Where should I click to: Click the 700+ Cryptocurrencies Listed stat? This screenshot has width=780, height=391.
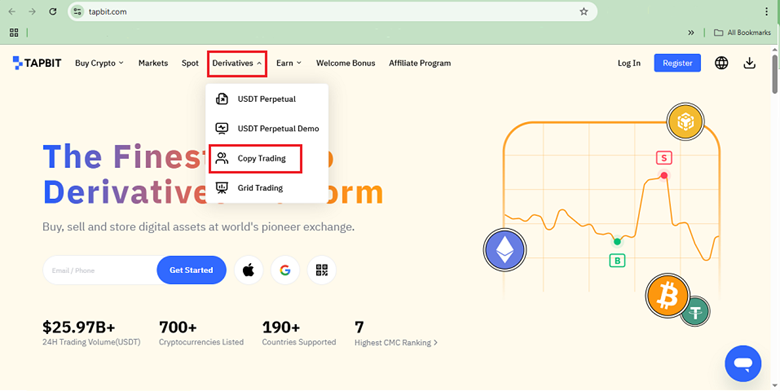click(201, 333)
